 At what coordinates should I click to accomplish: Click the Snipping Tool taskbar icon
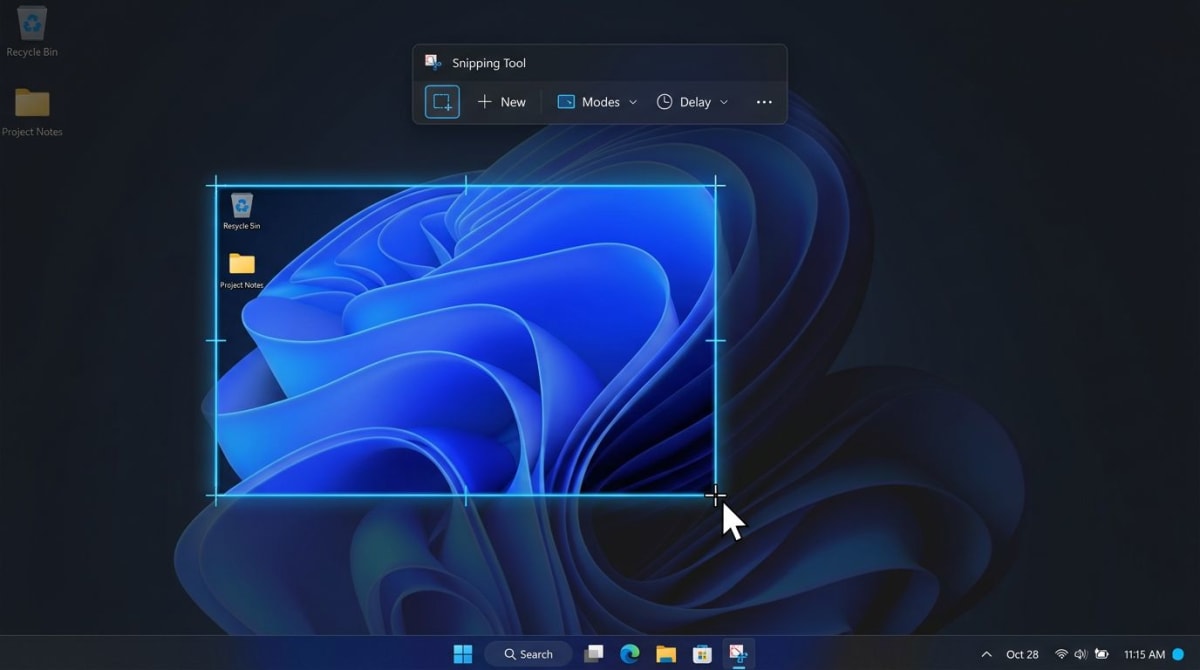(738, 654)
